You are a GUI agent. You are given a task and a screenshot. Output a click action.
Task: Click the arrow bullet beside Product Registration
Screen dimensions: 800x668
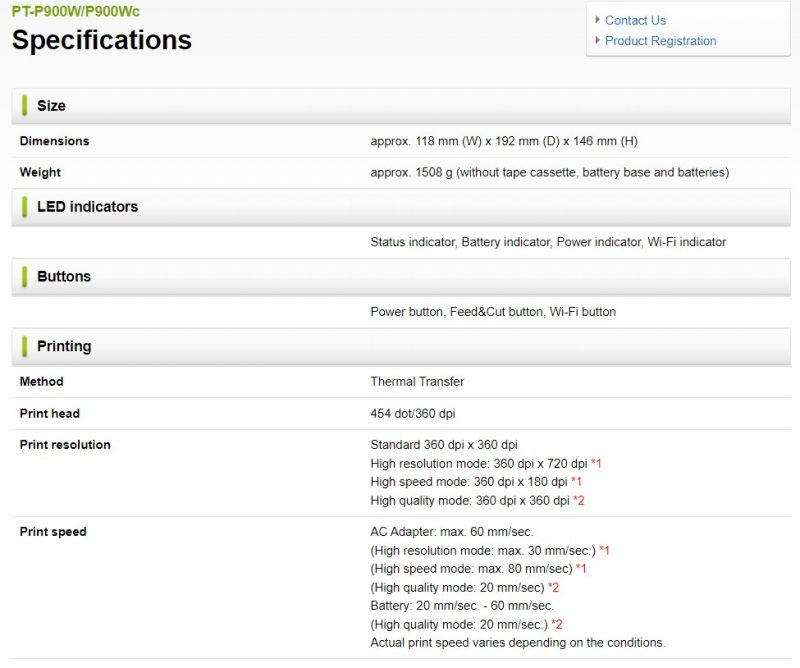coord(597,40)
